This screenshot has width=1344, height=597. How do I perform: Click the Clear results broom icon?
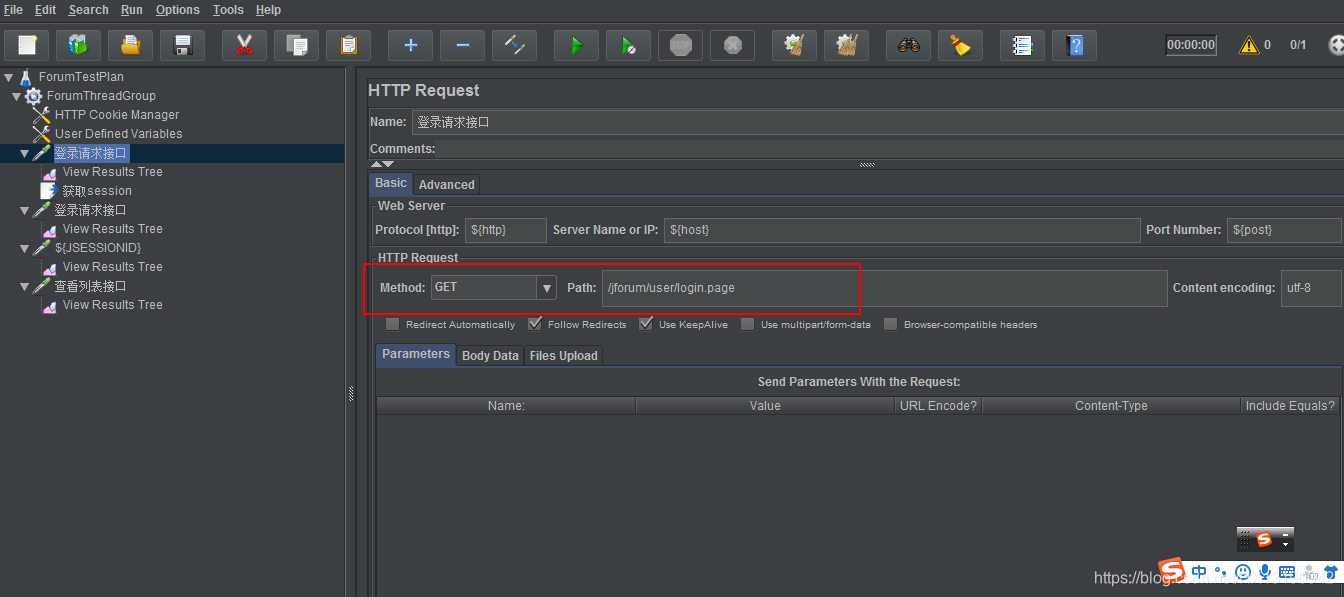794,45
